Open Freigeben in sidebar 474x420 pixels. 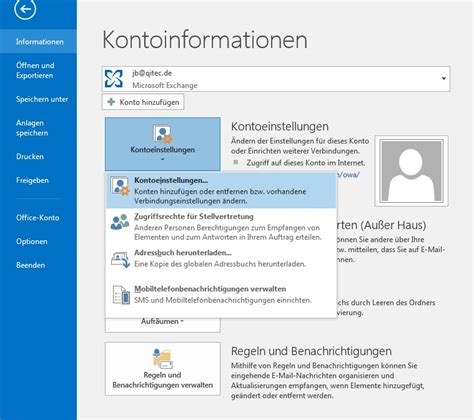coord(38,180)
